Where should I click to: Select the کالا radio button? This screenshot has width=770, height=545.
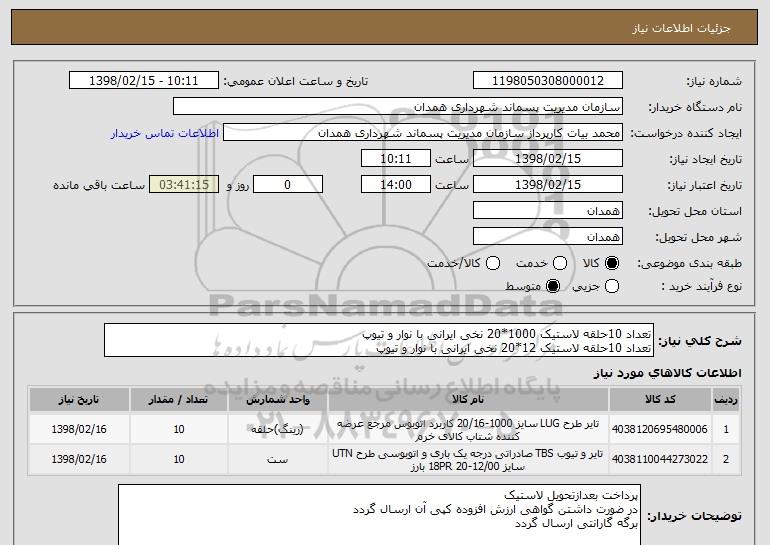(x=612, y=263)
